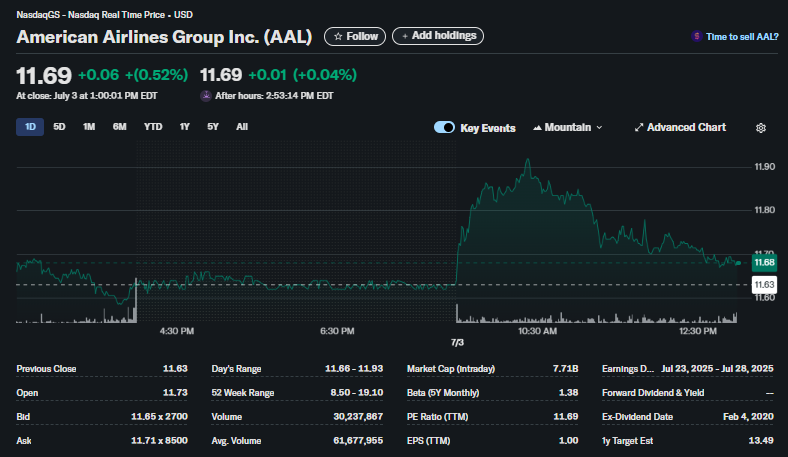Click the white 11.63 previous close marker

point(764,285)
